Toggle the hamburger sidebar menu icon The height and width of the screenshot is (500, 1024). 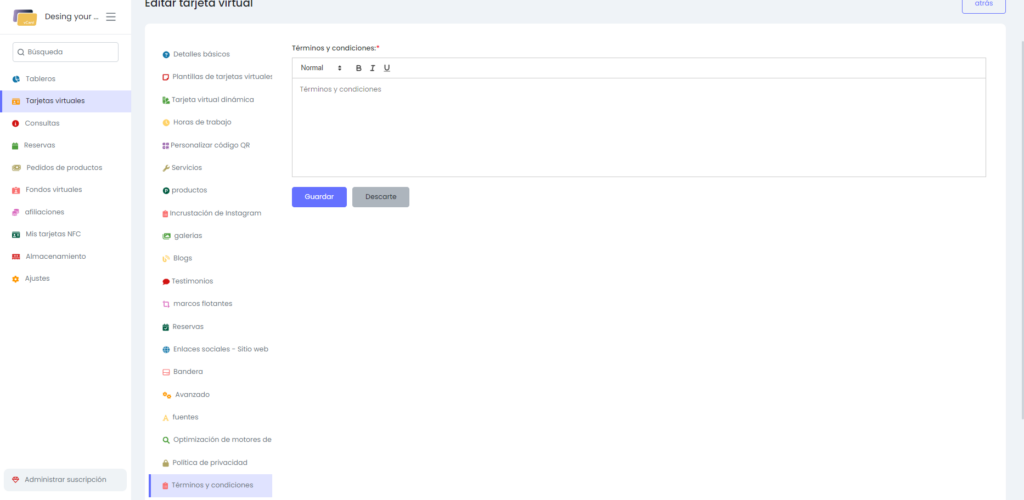110,17
